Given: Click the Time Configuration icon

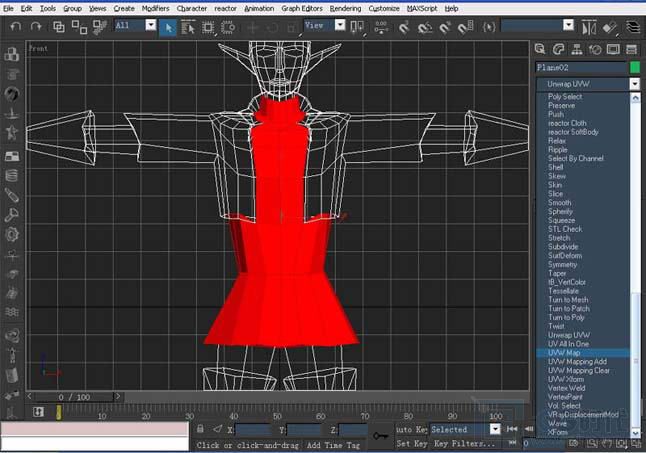Looking at the screenshot, I should 573,444.
